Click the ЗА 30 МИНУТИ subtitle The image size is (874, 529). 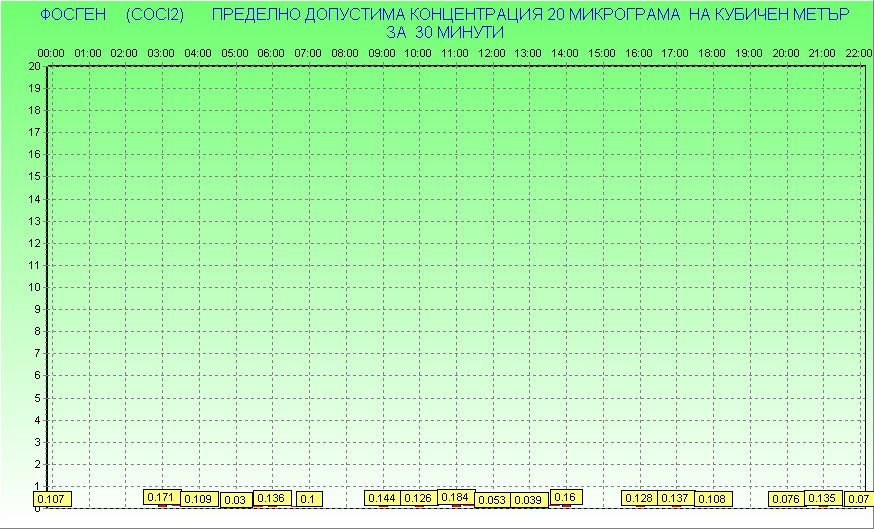click(445, 32)
